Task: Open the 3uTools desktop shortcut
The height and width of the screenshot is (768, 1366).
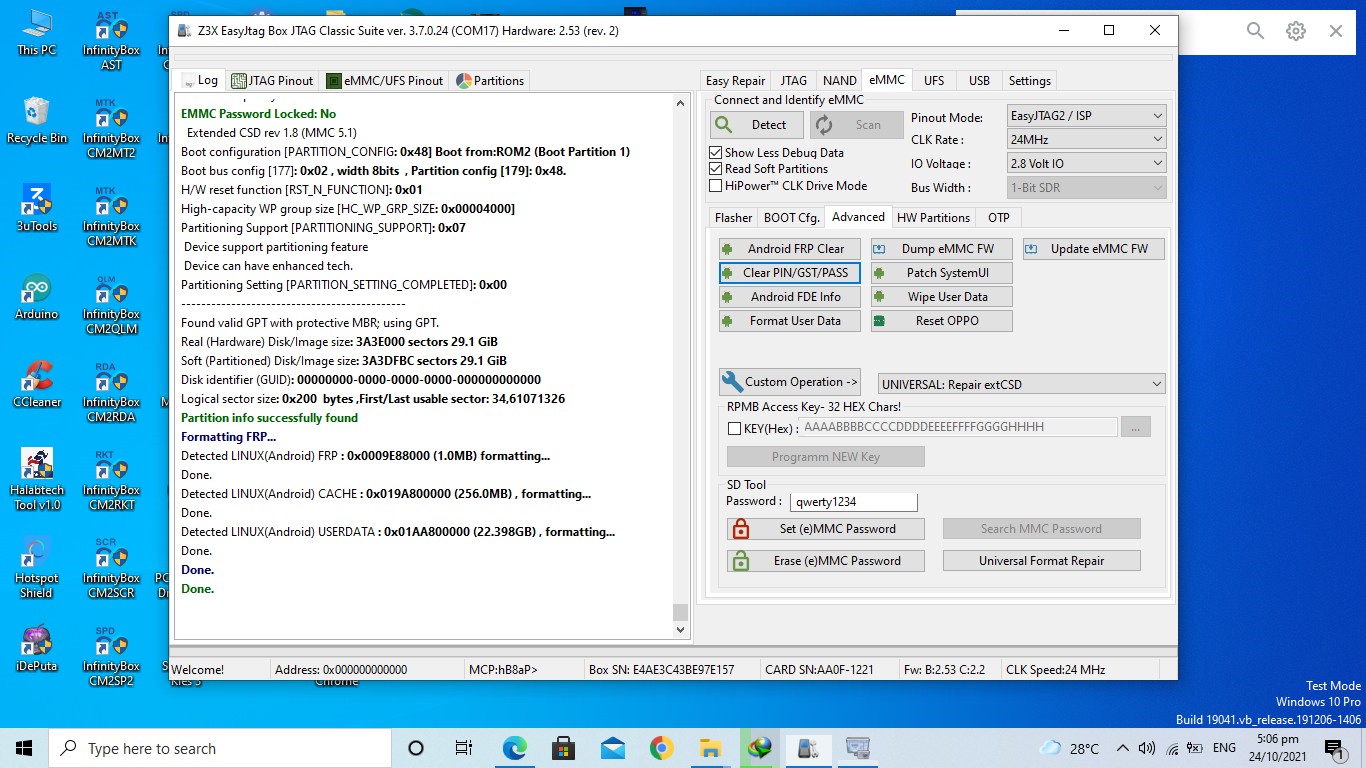Action: point(36,208)
